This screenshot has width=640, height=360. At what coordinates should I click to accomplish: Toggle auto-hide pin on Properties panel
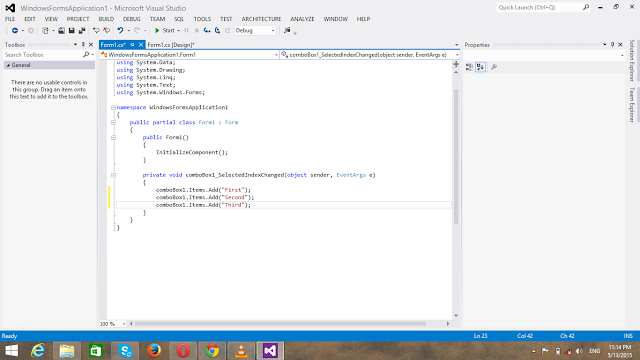pos(612,44)
